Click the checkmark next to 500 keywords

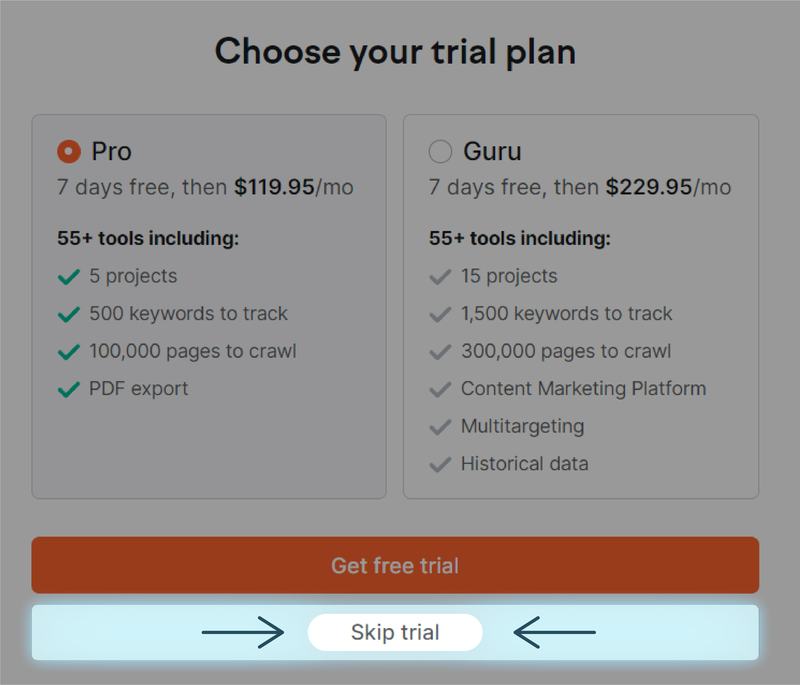(x=68, y=314)
